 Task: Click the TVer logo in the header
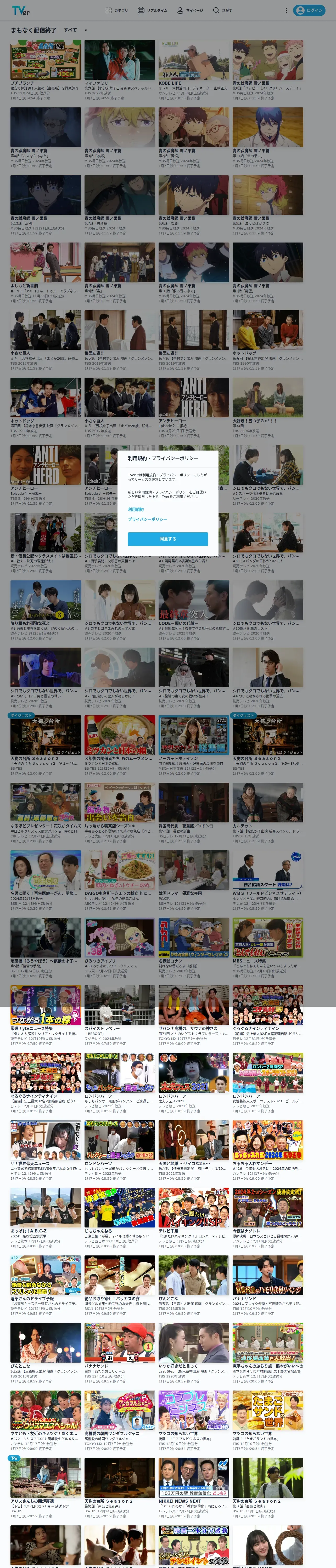tap(21, 10)
